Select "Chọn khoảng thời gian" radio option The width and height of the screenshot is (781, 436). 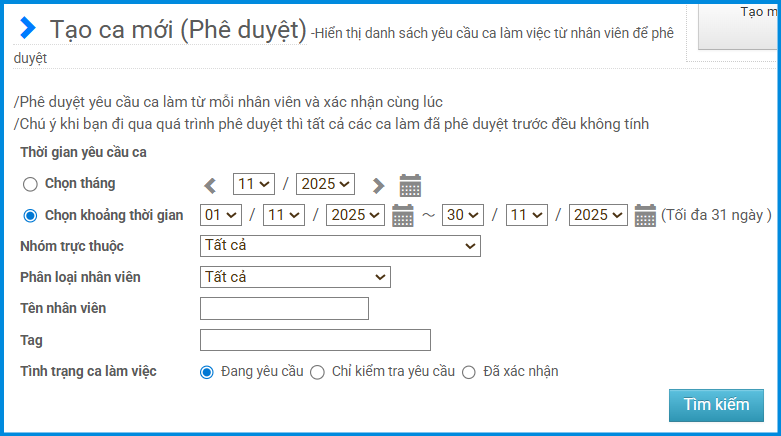[x=30, y=215]
